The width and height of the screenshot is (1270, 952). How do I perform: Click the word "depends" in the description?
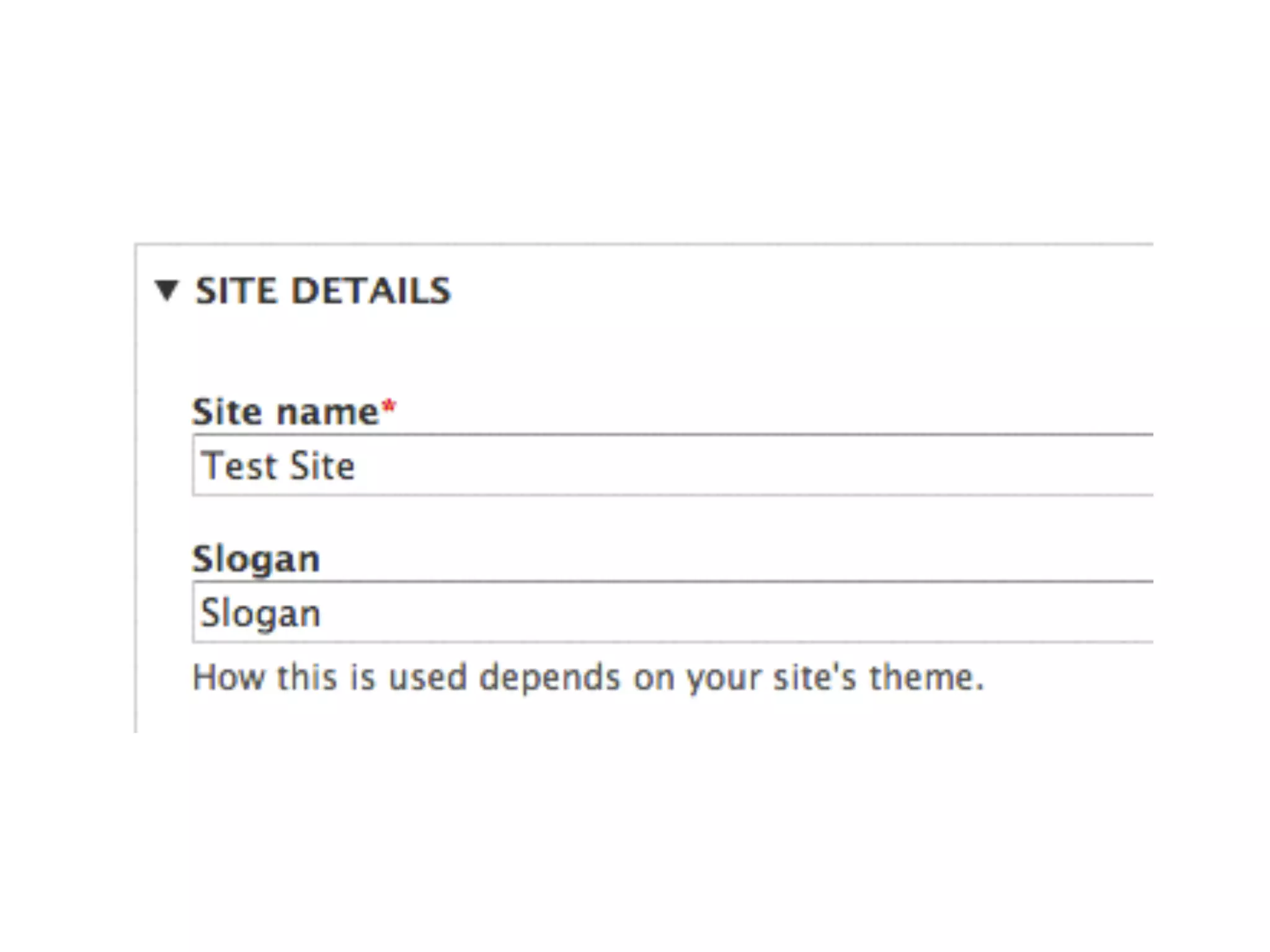tap(549, 678)
